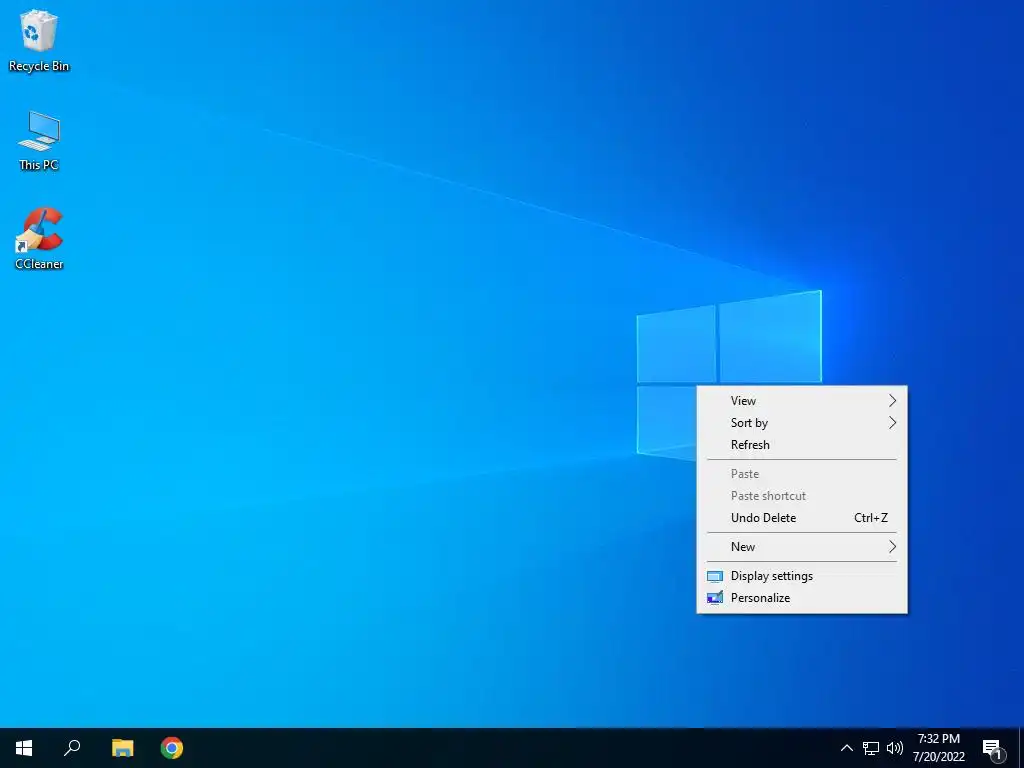Open taskbar search magnifier
This screenshot has height=768, width=1024.
click(x=72, y=748)
